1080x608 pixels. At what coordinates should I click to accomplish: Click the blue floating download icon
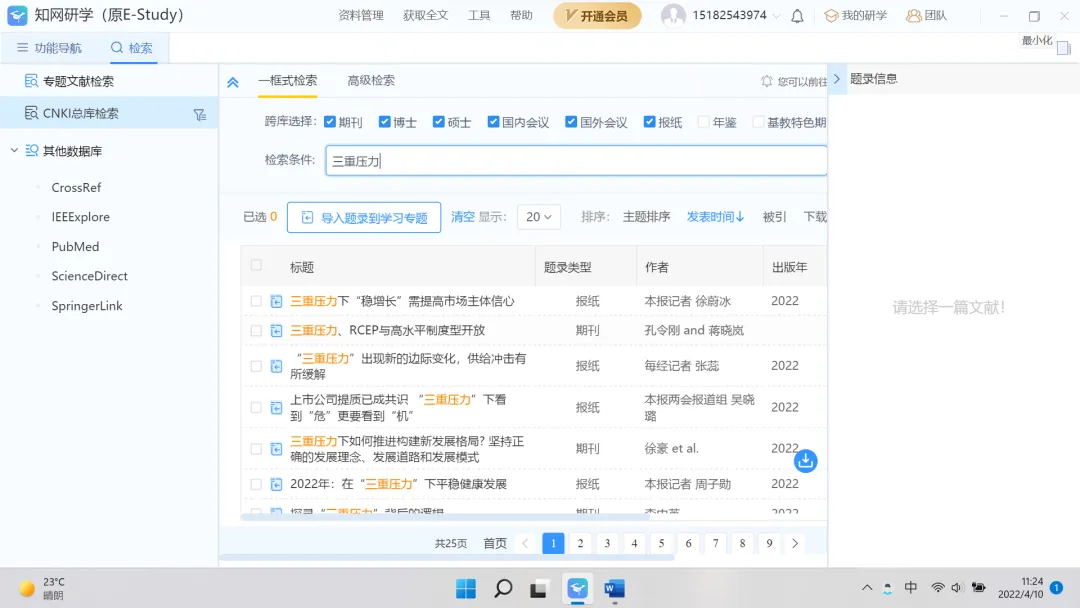(805, 460)
